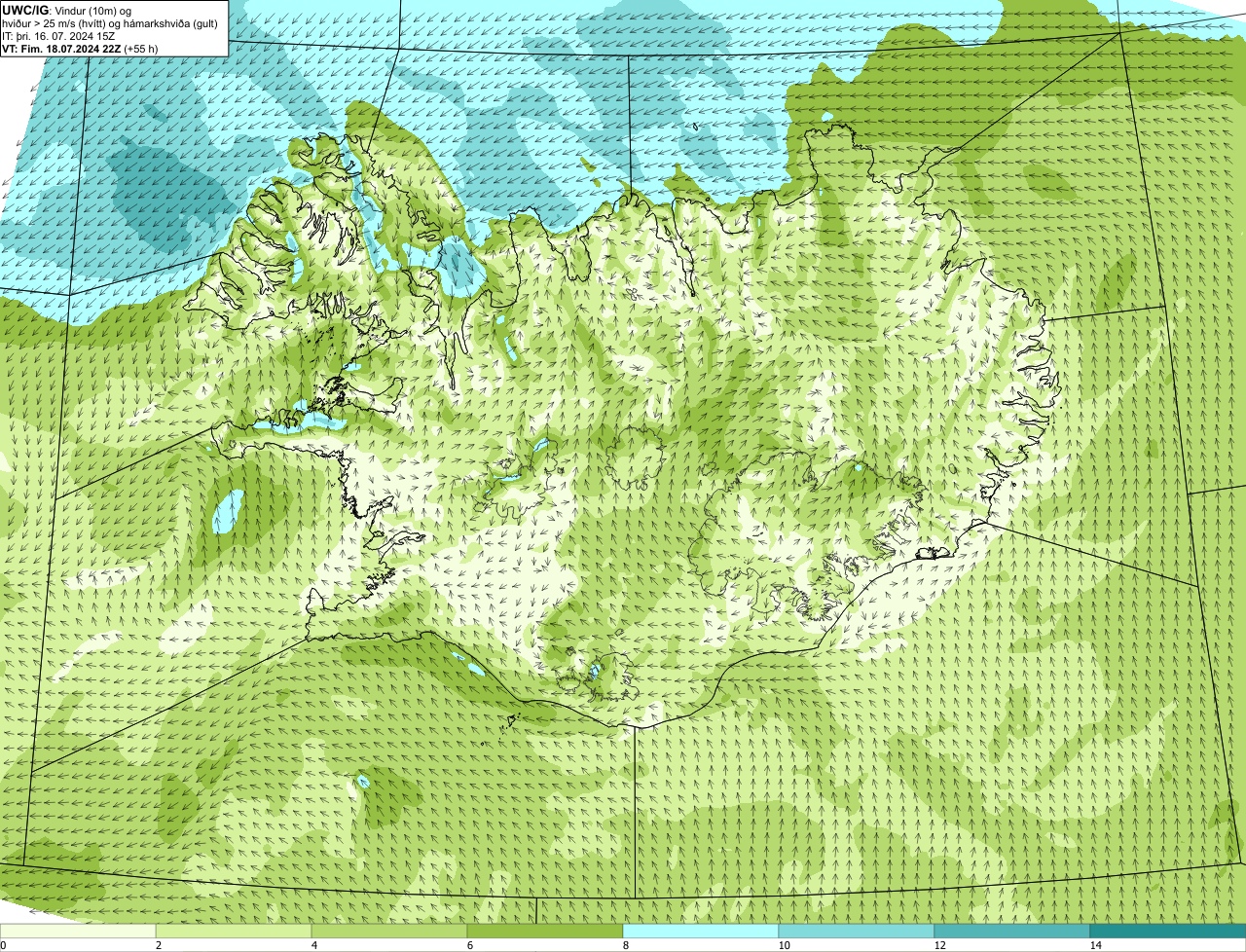Click the 2–4 m/s light green legend swatch
The width and height of the screenshot is (1246, 952).
[x=234, y=931]
